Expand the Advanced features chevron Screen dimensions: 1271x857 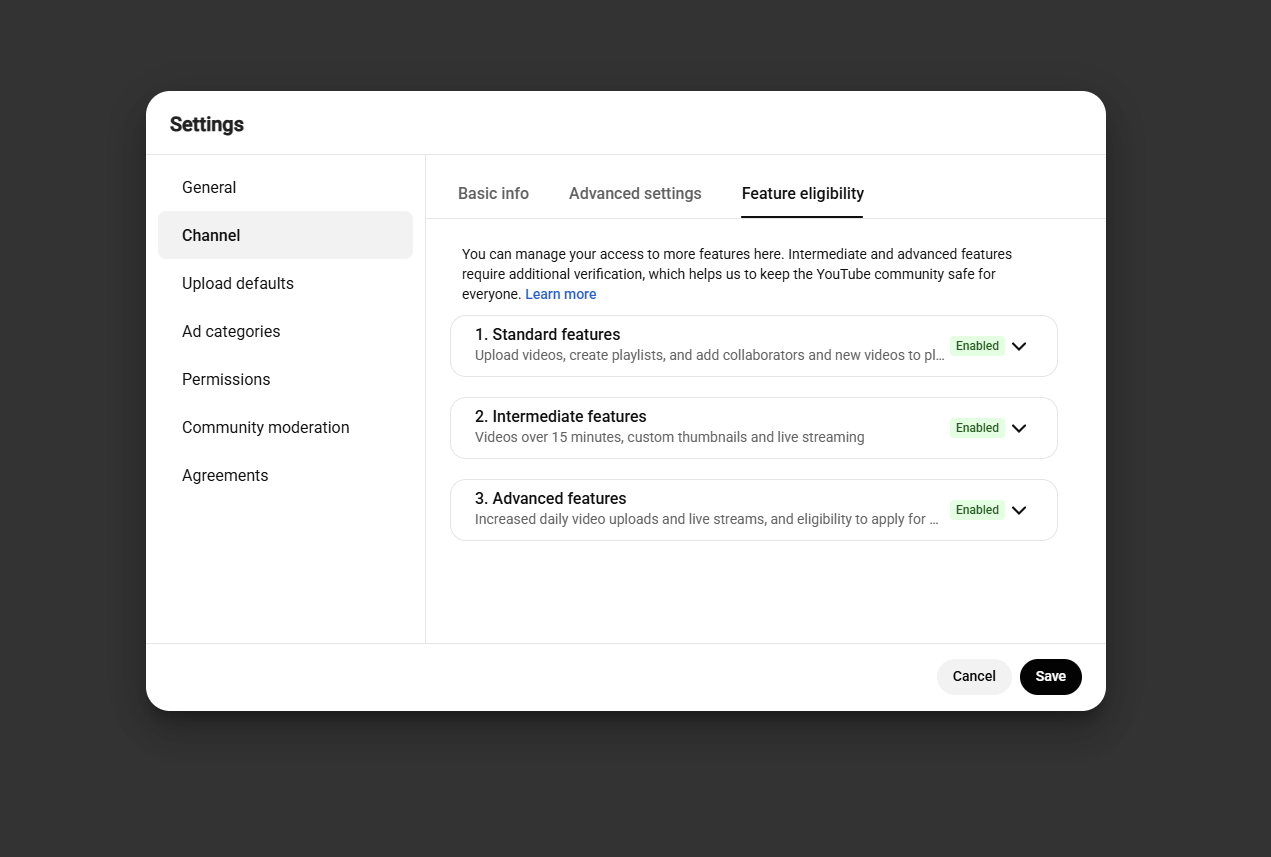click(x=1019, y=510)
